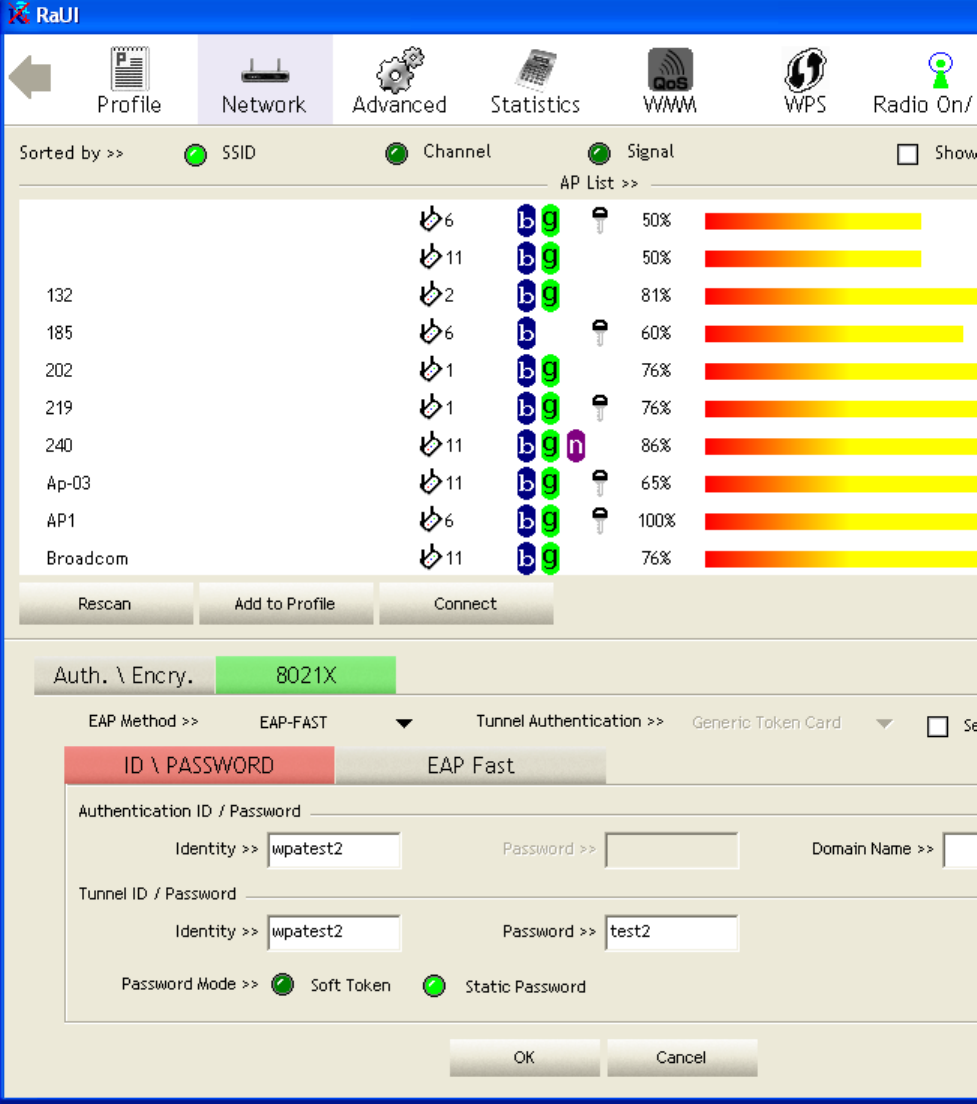Click the RaUI title bar logo
Screen dimensions: 977x1104
(18, 13)
